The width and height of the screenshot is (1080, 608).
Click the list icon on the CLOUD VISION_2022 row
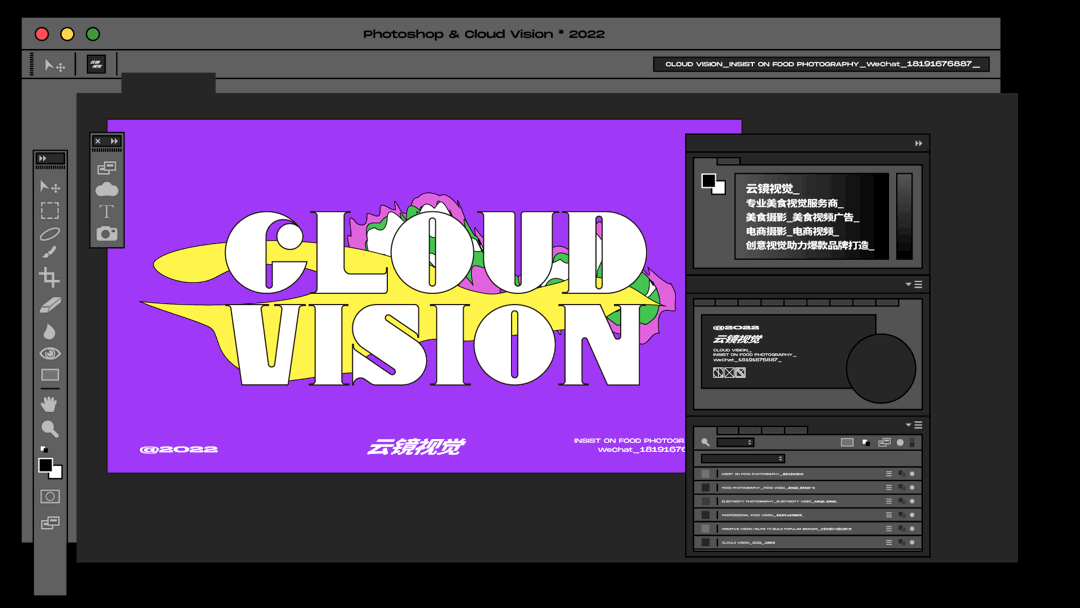(x=889, y=543)
